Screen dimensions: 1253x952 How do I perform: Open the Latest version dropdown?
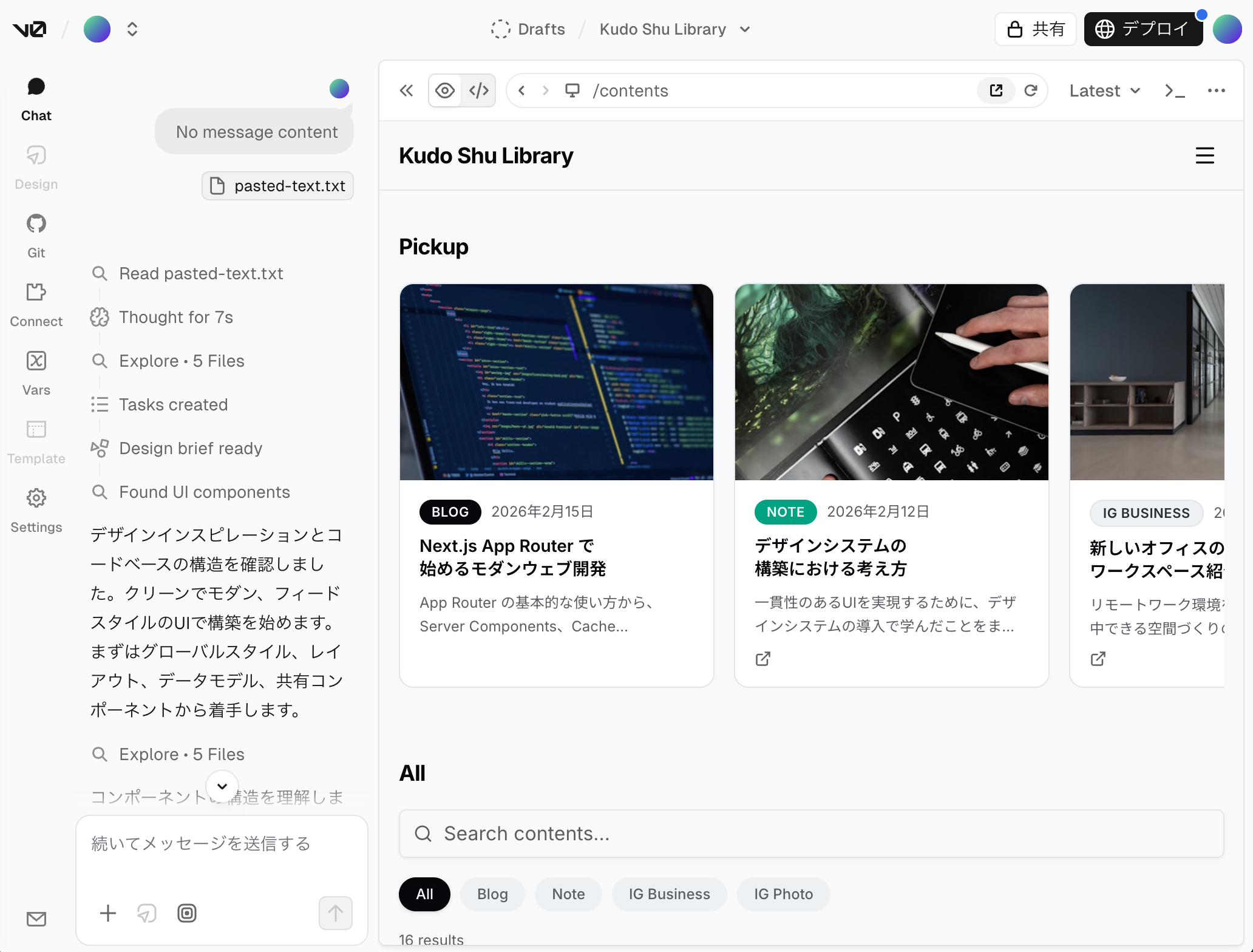pyautogui.click(x=1104, y=90)
